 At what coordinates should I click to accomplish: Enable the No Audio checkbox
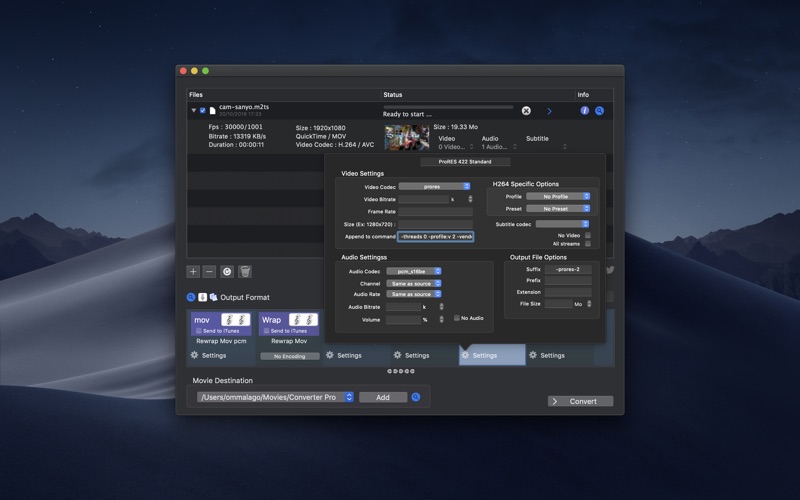click(x=457, y=318)
